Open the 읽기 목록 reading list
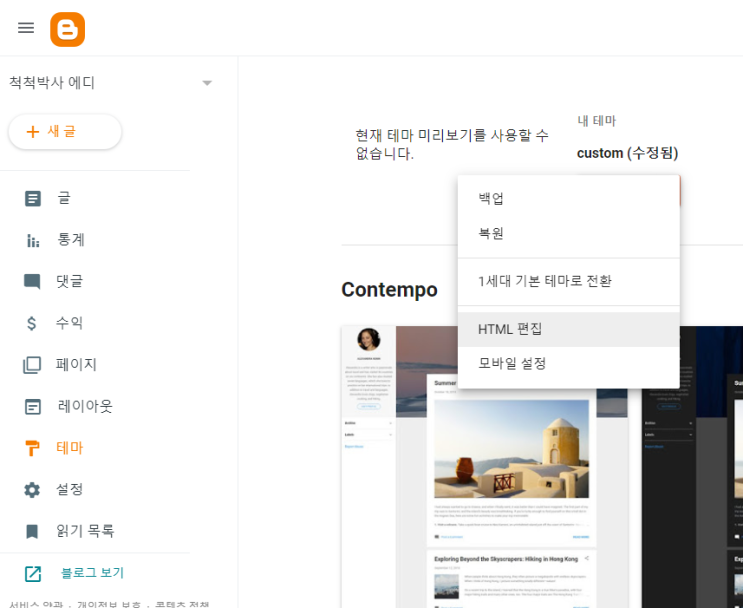Viewport: 743px width, 608px height. click(85, 531)
